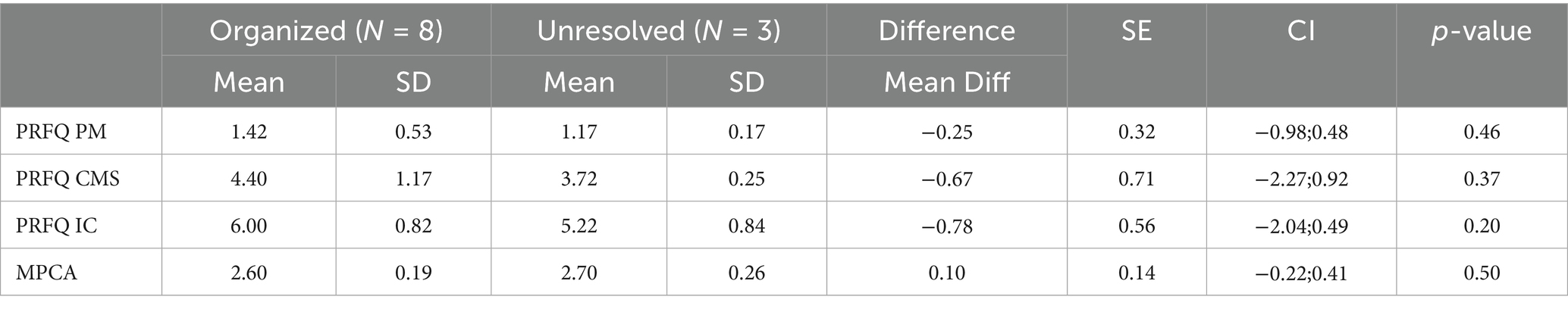The height and width of the screenshot is (309, 1568).
Task: Select the Unresolved mean value 3.72
Action: (579, 179)
